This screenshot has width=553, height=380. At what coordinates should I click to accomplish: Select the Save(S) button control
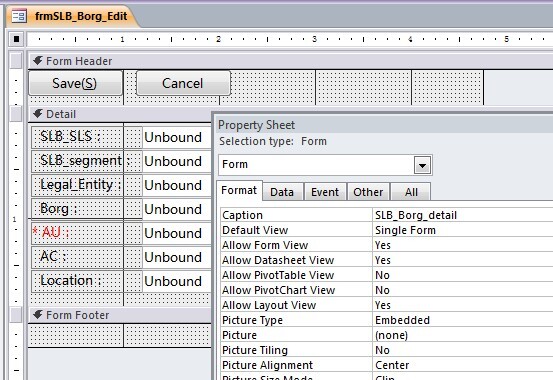(75, 83)
